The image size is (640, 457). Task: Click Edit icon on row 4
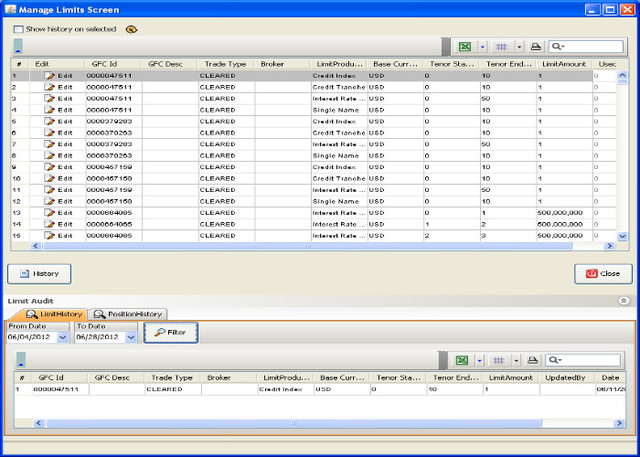(x=49, y=110)
